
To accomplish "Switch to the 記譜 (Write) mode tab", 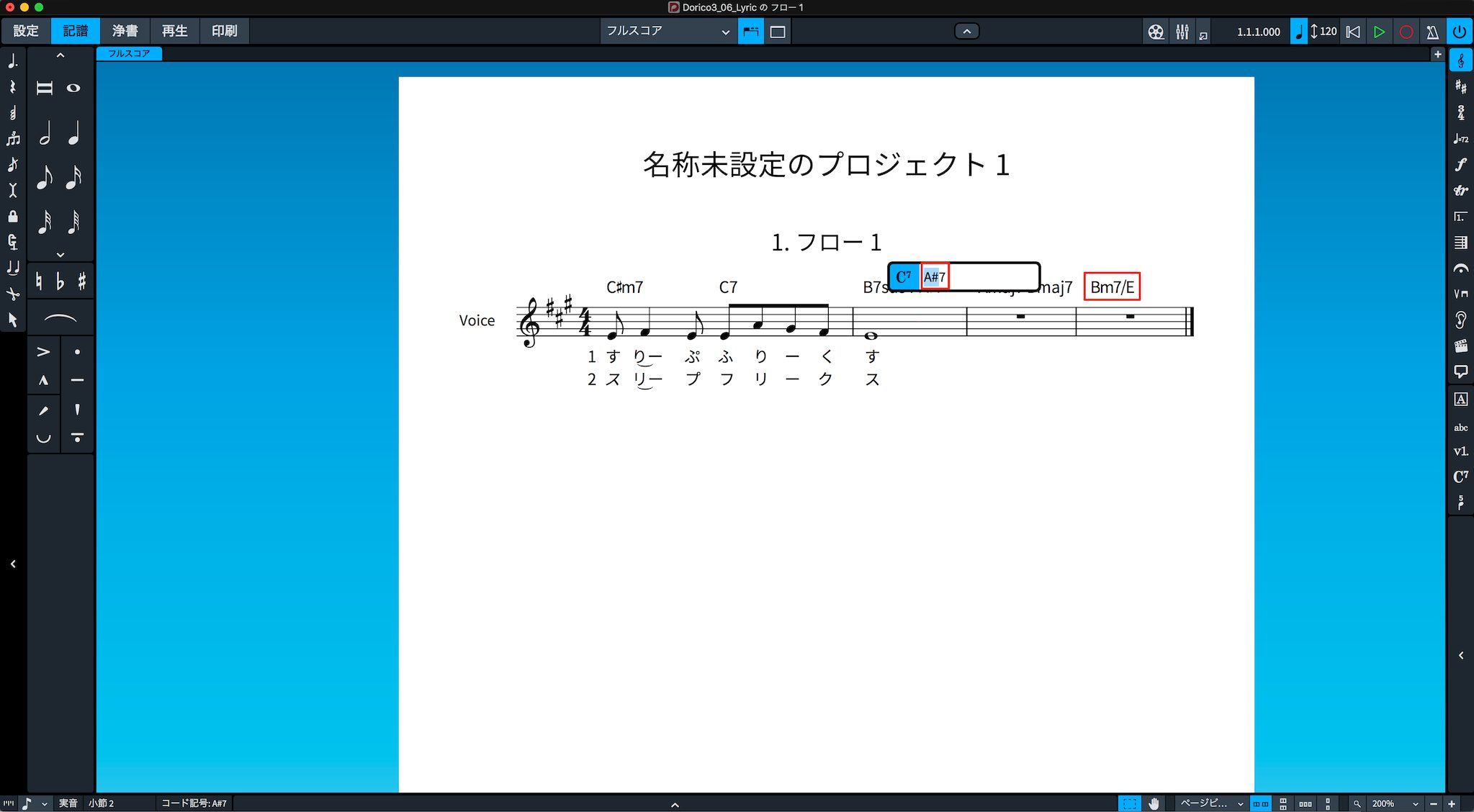I will [75, 31].
